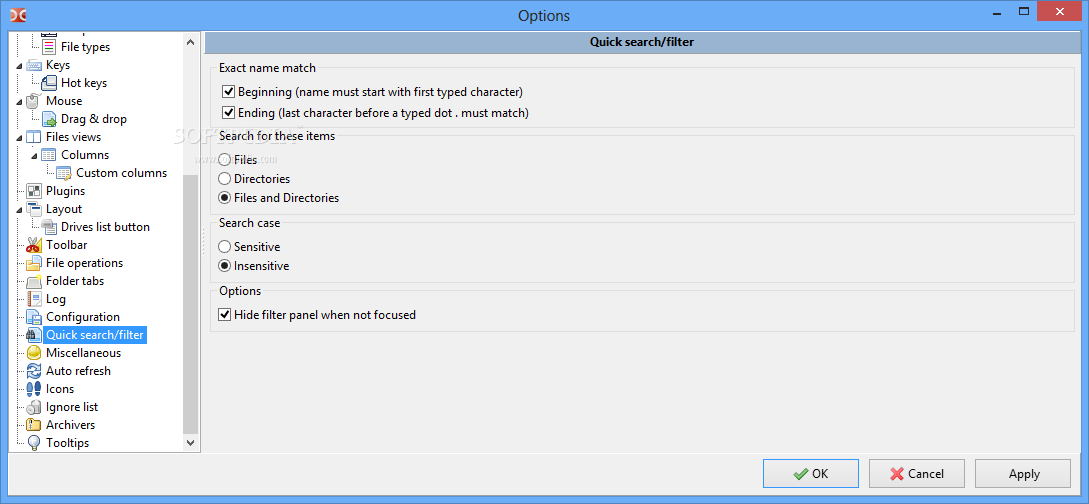Click the OK button
Screen dimensions: 1089x504
click(810, 474)
